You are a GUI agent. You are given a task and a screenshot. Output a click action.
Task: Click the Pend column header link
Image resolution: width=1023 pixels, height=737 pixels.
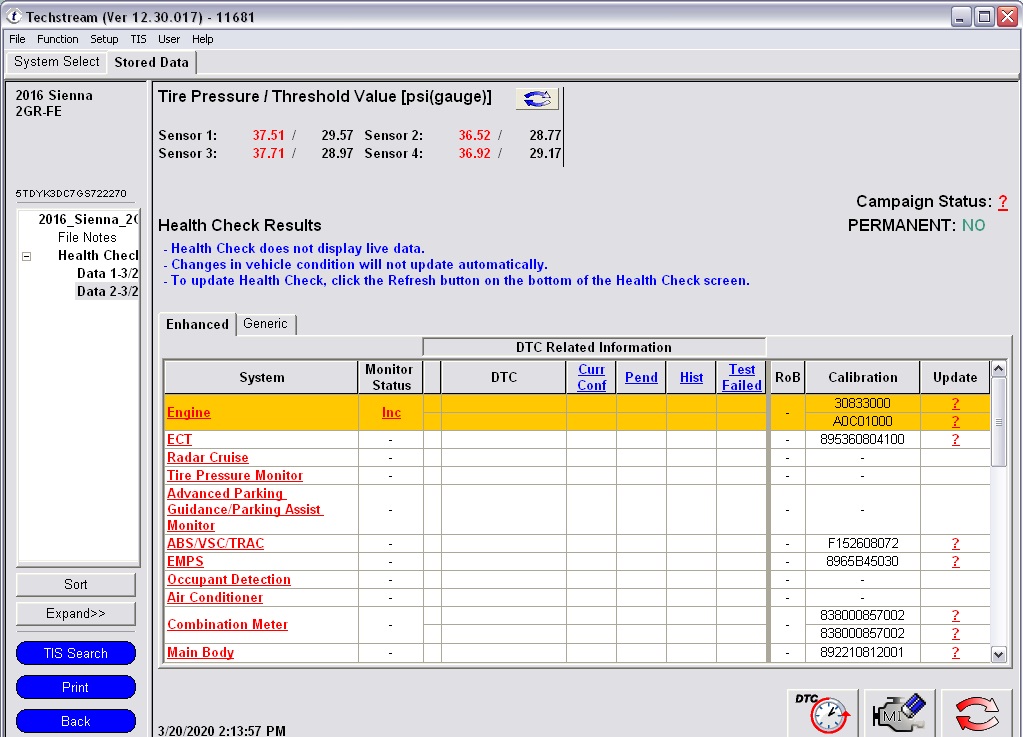[x=641, y=377]
